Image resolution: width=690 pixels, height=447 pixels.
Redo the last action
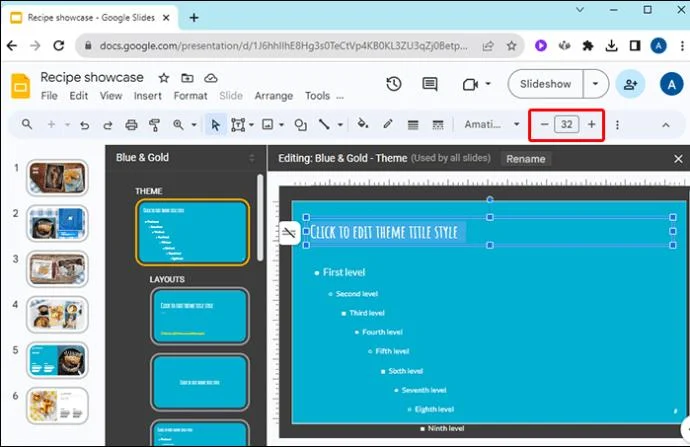pyautogui.click(x=107, y=125)
